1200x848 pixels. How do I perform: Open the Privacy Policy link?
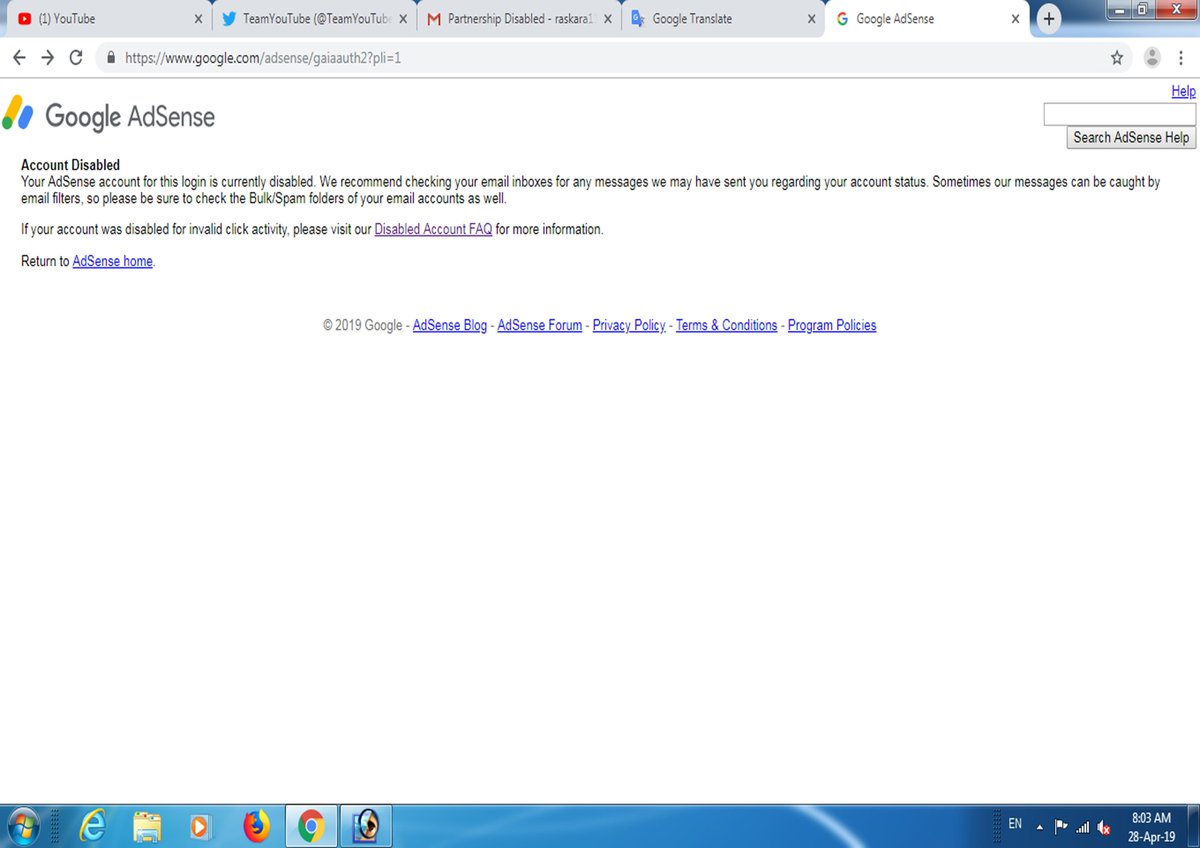629,325
